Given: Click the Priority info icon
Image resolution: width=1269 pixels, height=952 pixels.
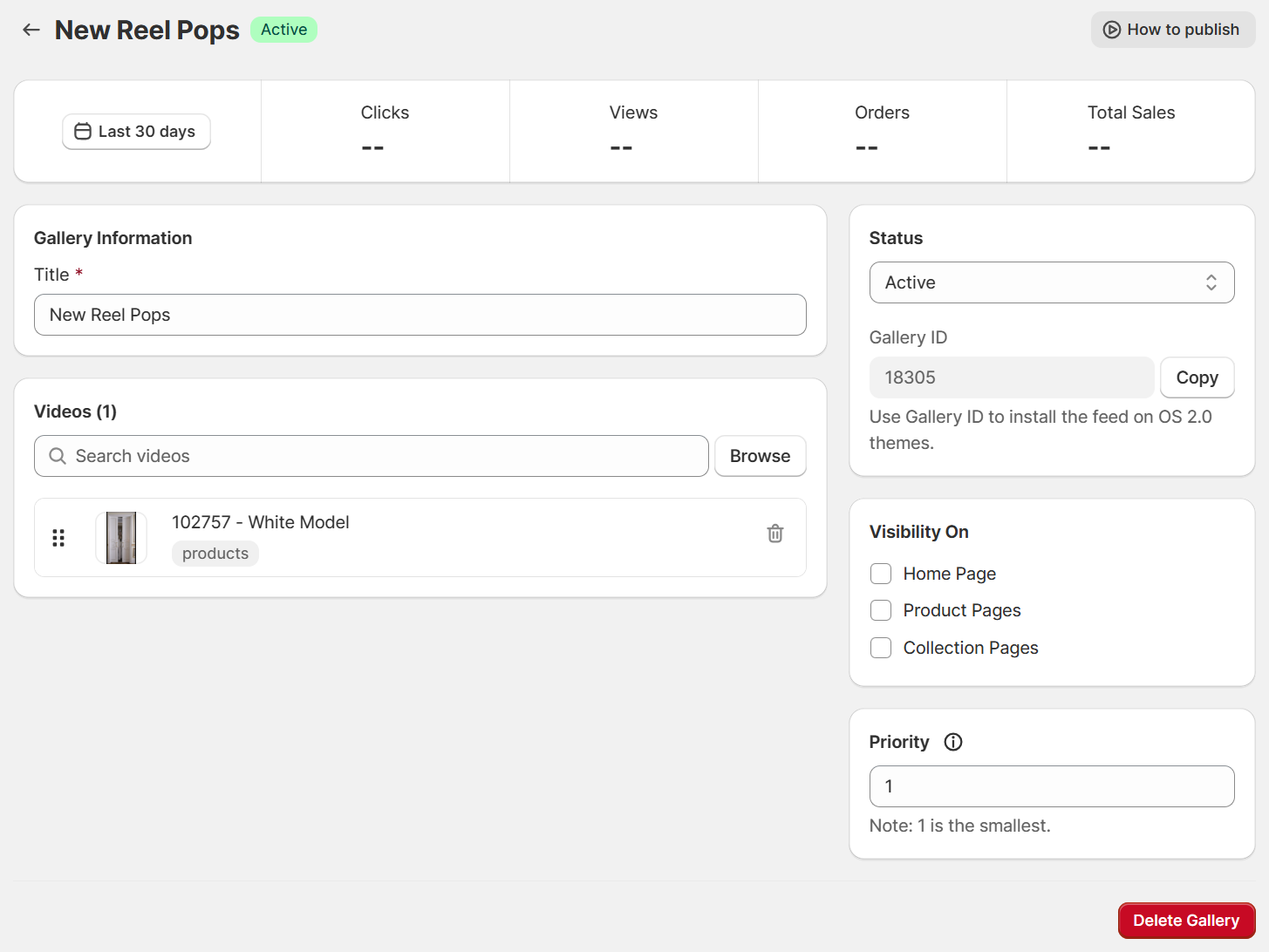Looking at the screenshot, I should (x=953, y=742).
